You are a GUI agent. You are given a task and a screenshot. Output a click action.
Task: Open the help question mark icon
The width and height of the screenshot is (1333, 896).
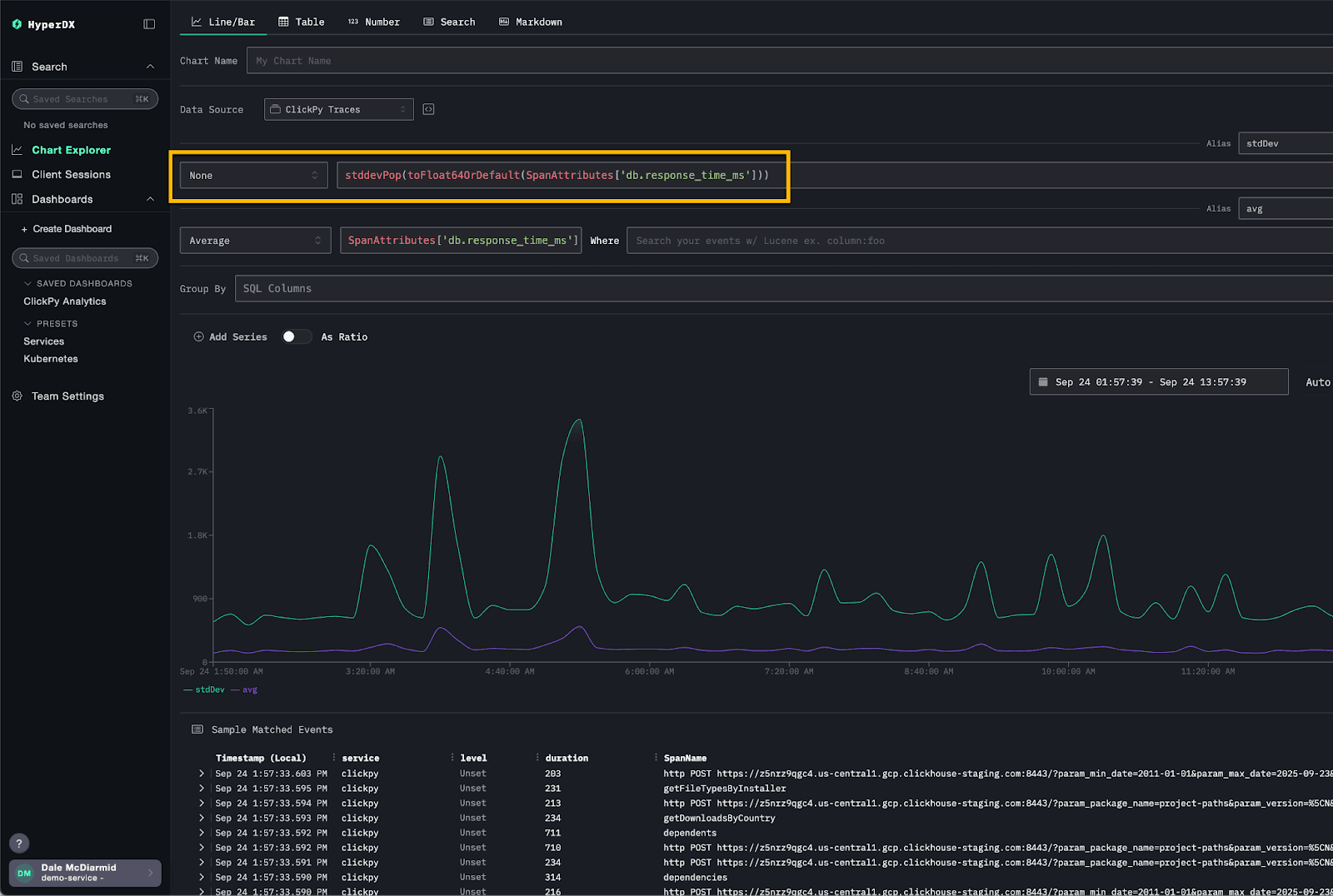point(19,844)
